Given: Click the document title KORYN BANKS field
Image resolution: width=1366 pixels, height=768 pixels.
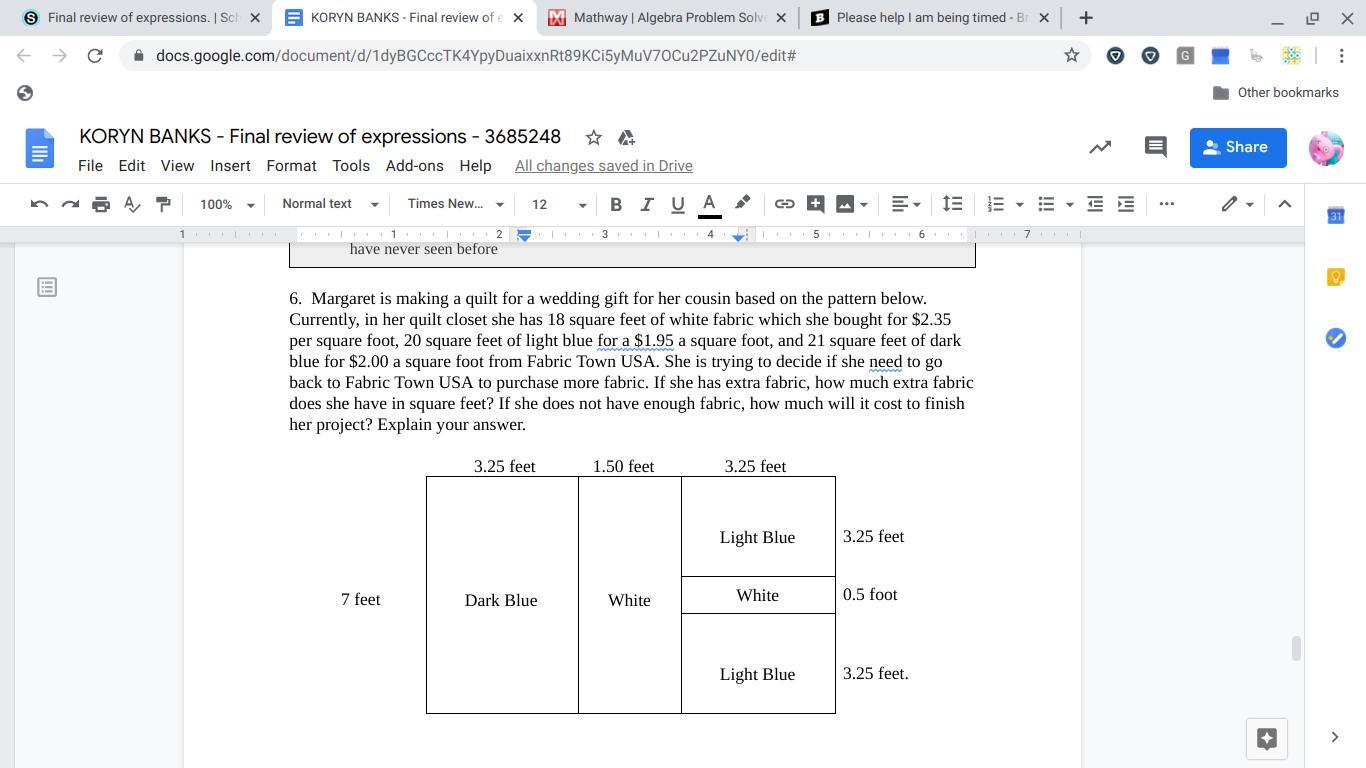Looking at the screenshot, I should click(x=320, y=137).
